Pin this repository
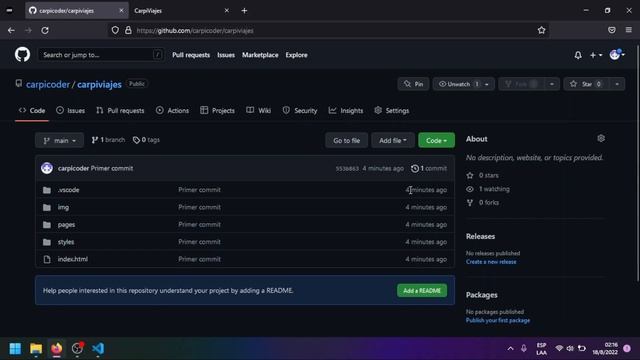The height and width of the screenshot is (360, 640). click(413, 84)
